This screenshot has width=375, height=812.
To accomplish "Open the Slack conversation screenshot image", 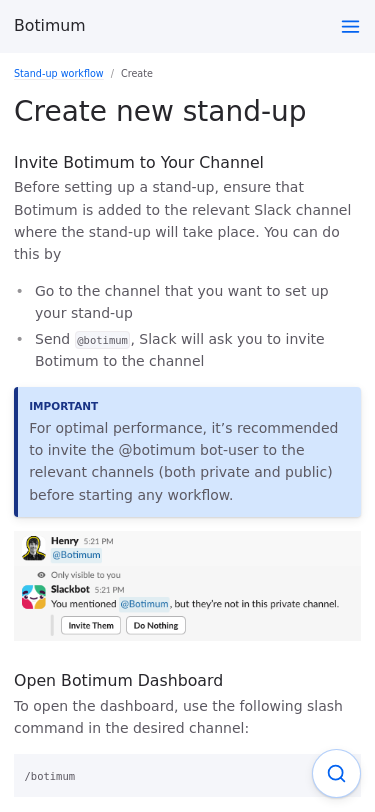I will pos(188,586).
